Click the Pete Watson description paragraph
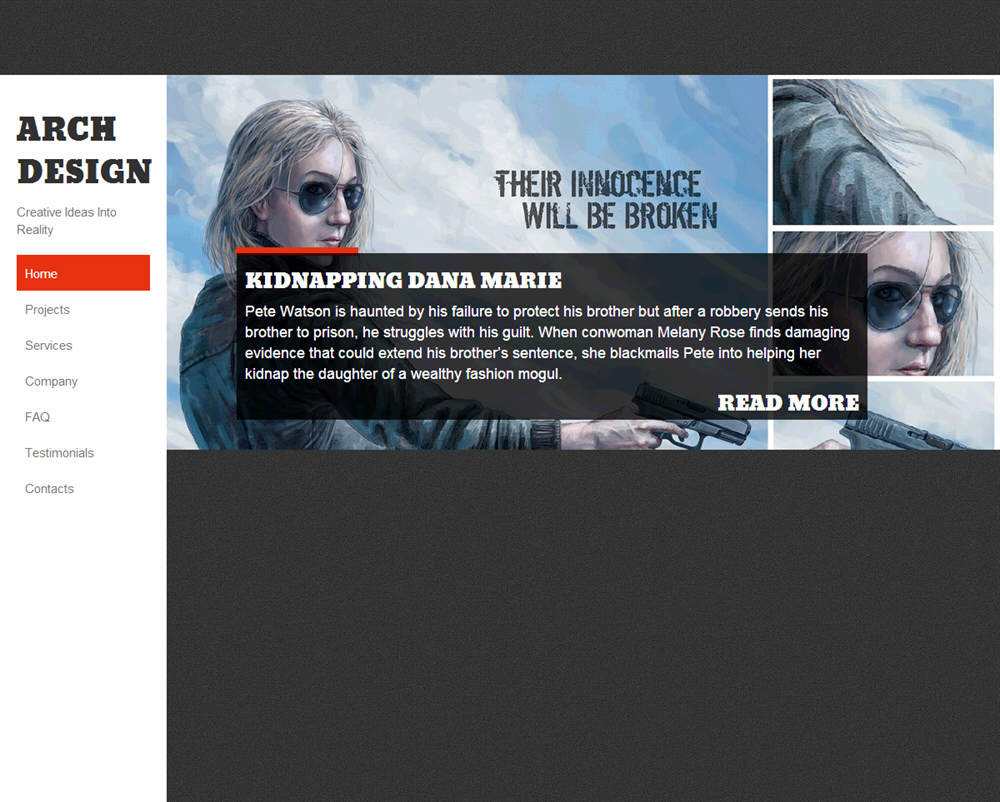Viewport: 1000px width, 802px height. 547,343
